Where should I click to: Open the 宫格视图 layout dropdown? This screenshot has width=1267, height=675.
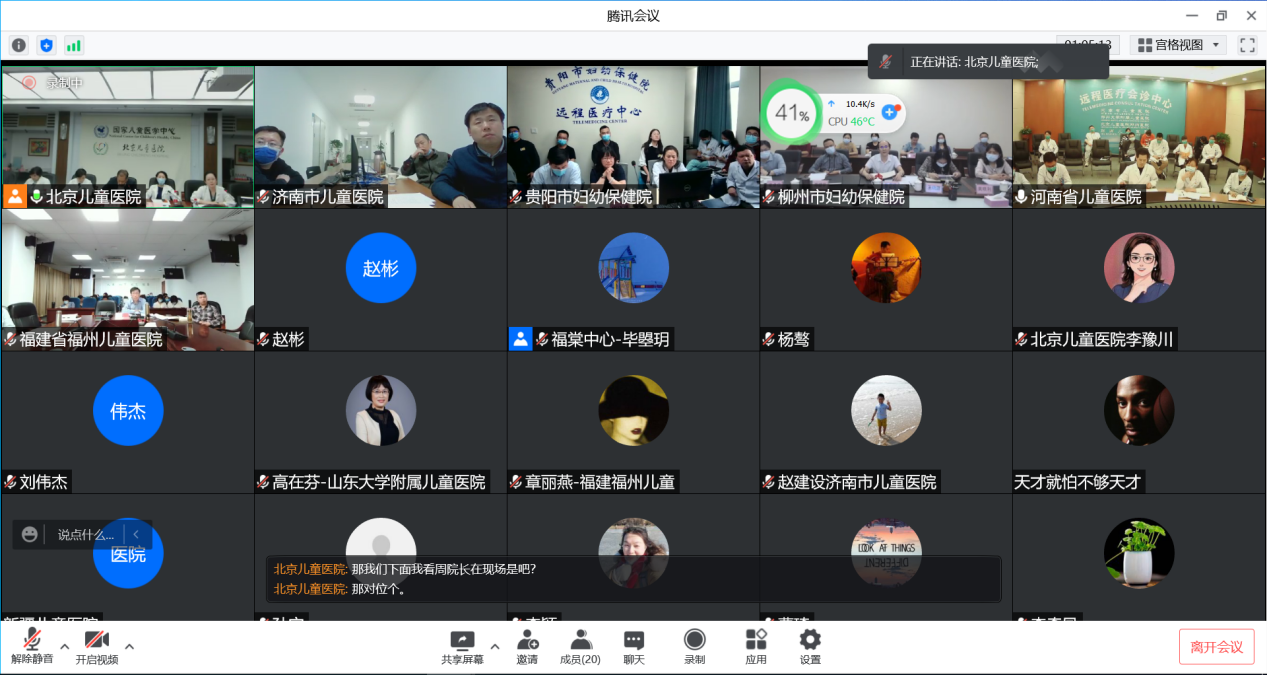pos(1178,45)
